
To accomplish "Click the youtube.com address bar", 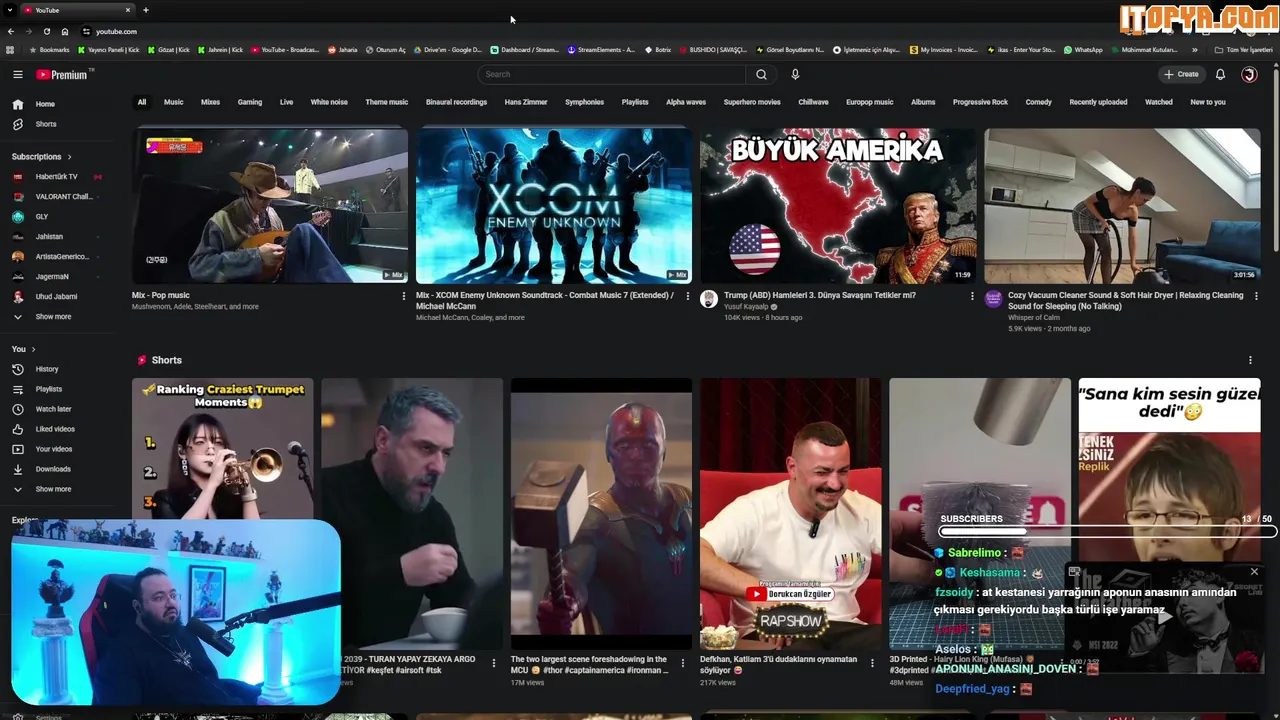I will point(116,31).
